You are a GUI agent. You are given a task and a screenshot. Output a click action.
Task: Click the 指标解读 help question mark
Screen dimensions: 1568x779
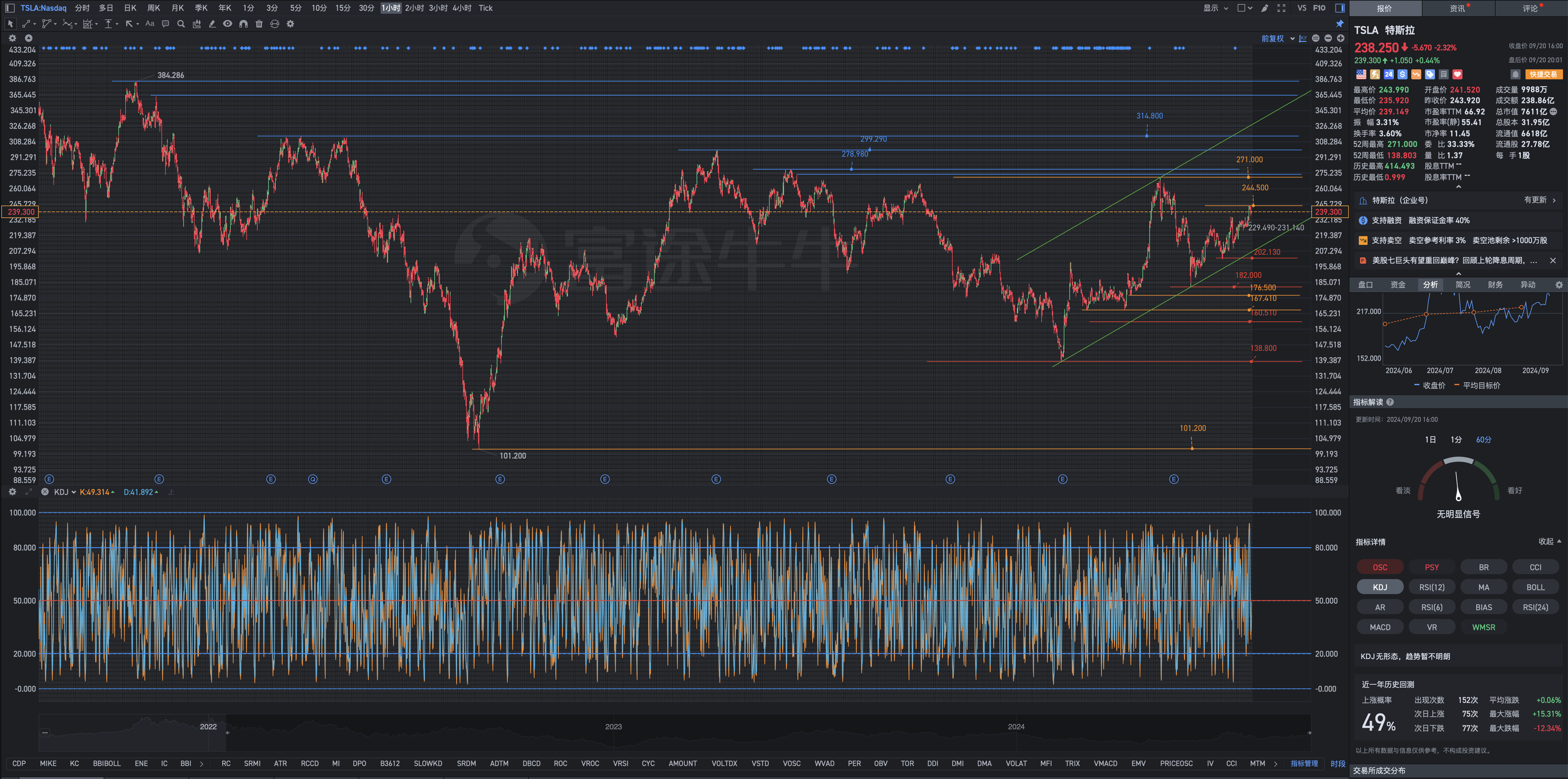tap(1390, 402)
